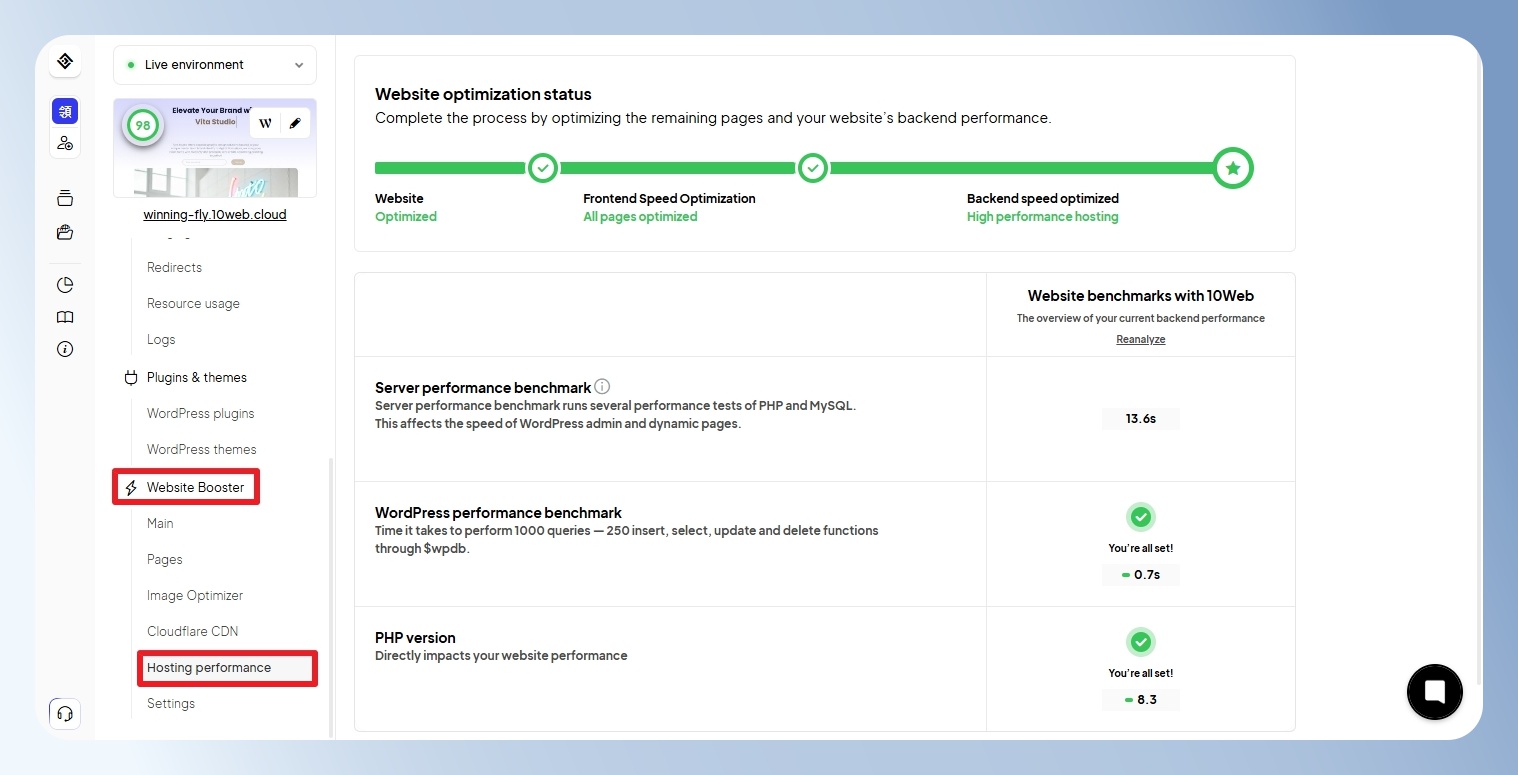
Task: Expand the Live environment dropdown
Action: tap(215, 65)
